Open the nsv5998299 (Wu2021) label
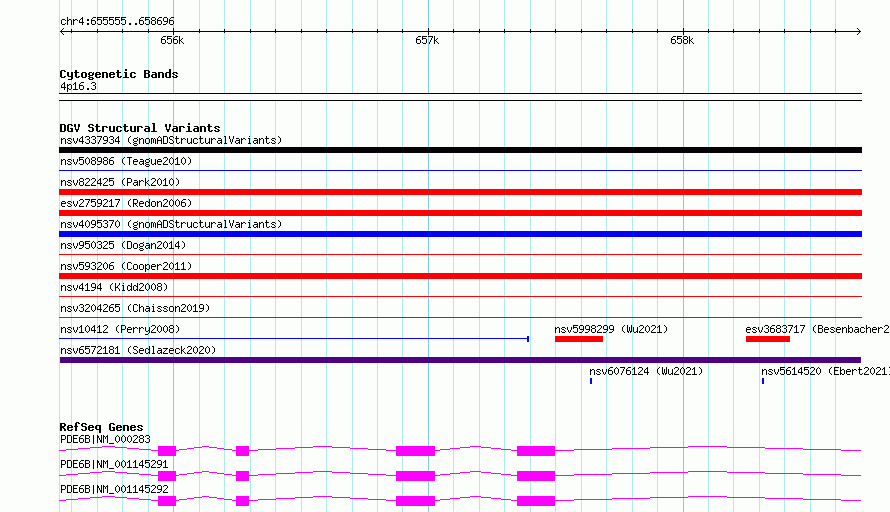The height and width of the screenshot is (512, 890). [611, 329]
